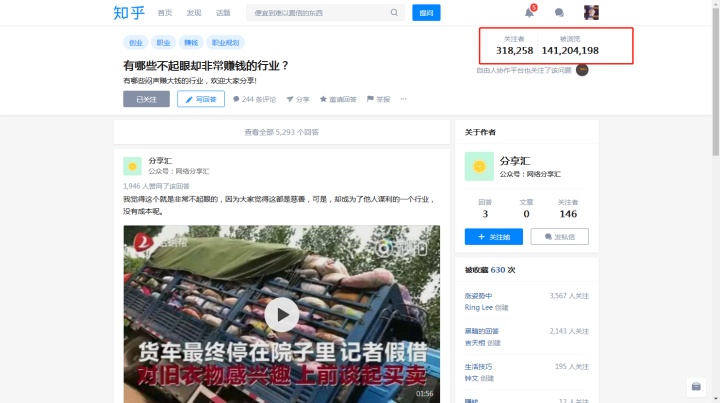Open 话题 in the navigation
The width and height of the screenshot is (720, 403).
(x=223, y=12)
